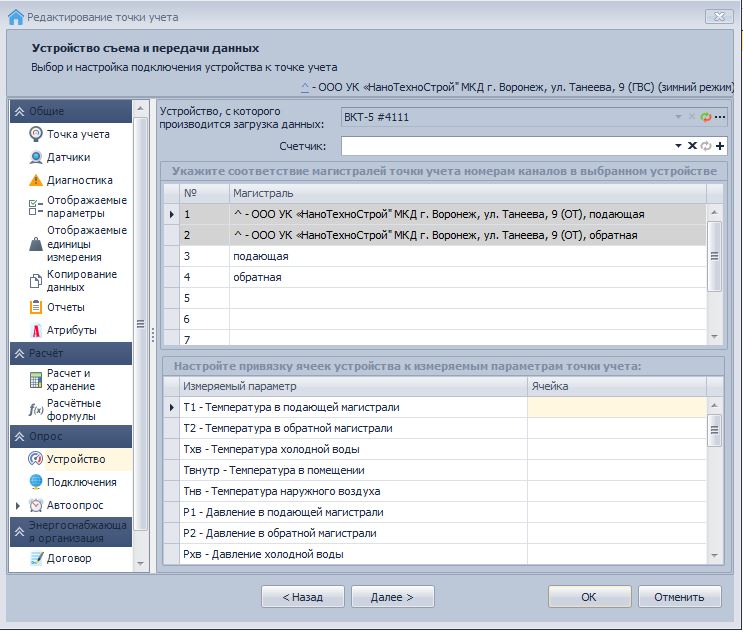The height and width of the screenshot is (635, 743).
Task: Click the home icon in title bar
Action: (16, 17)
